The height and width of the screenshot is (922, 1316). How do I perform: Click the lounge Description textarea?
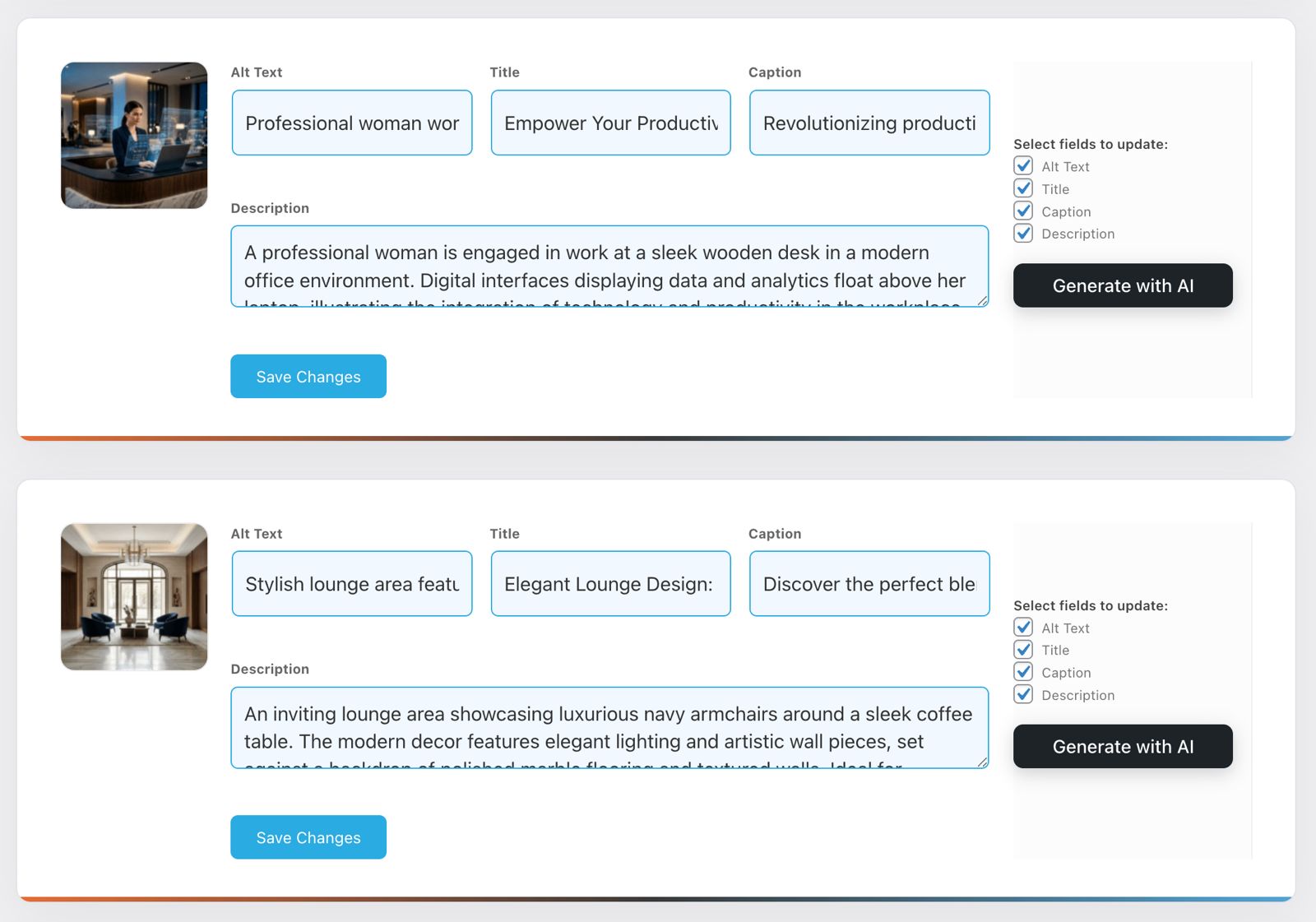609,728
